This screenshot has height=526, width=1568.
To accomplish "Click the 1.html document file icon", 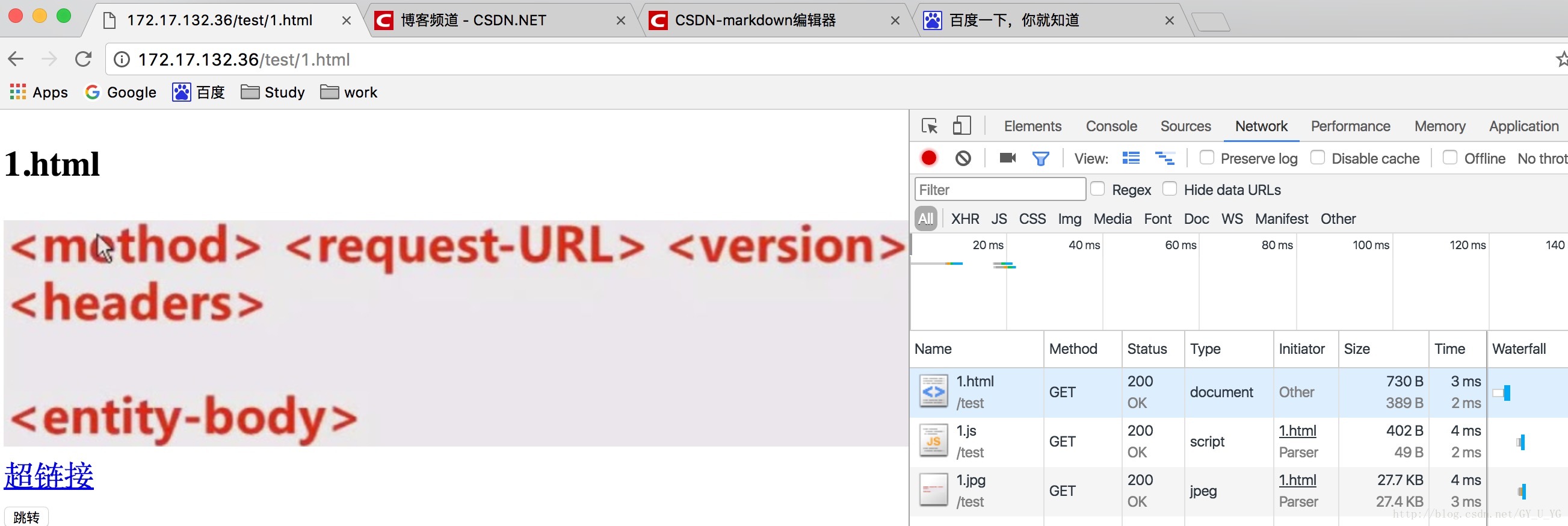I will point(933,391).
